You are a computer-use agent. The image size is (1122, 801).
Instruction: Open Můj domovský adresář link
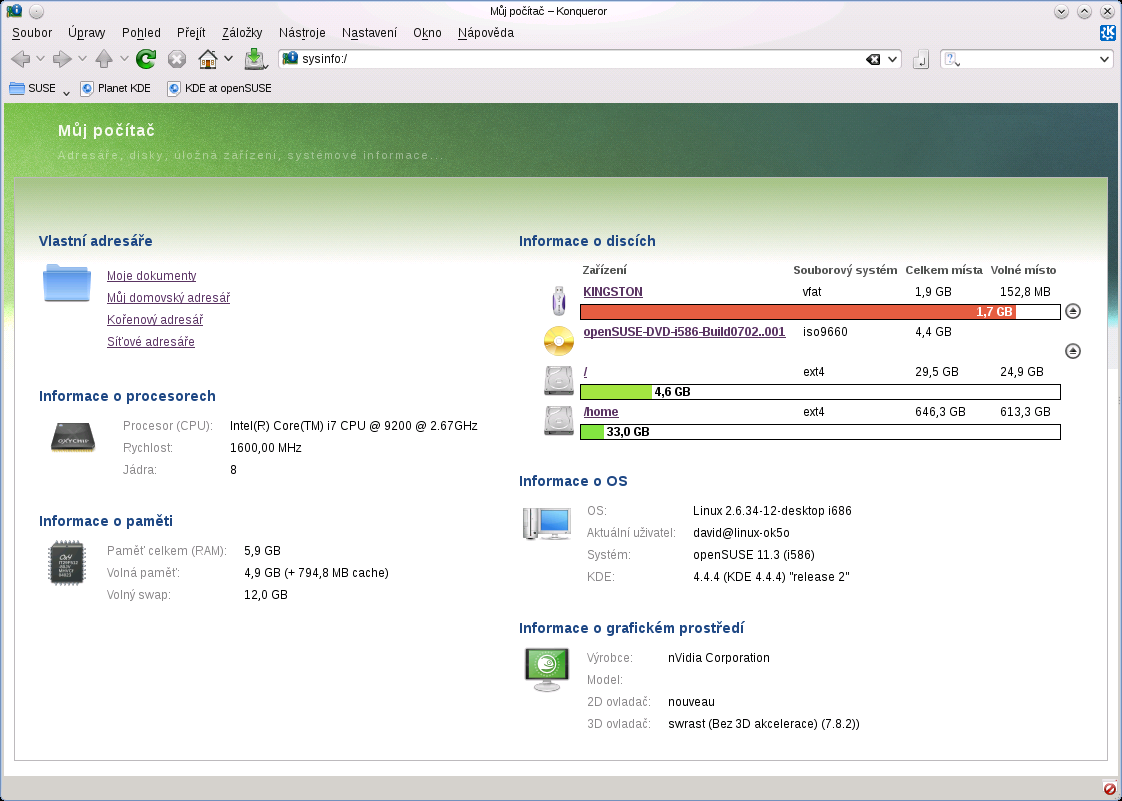click(x=169, y=298)
